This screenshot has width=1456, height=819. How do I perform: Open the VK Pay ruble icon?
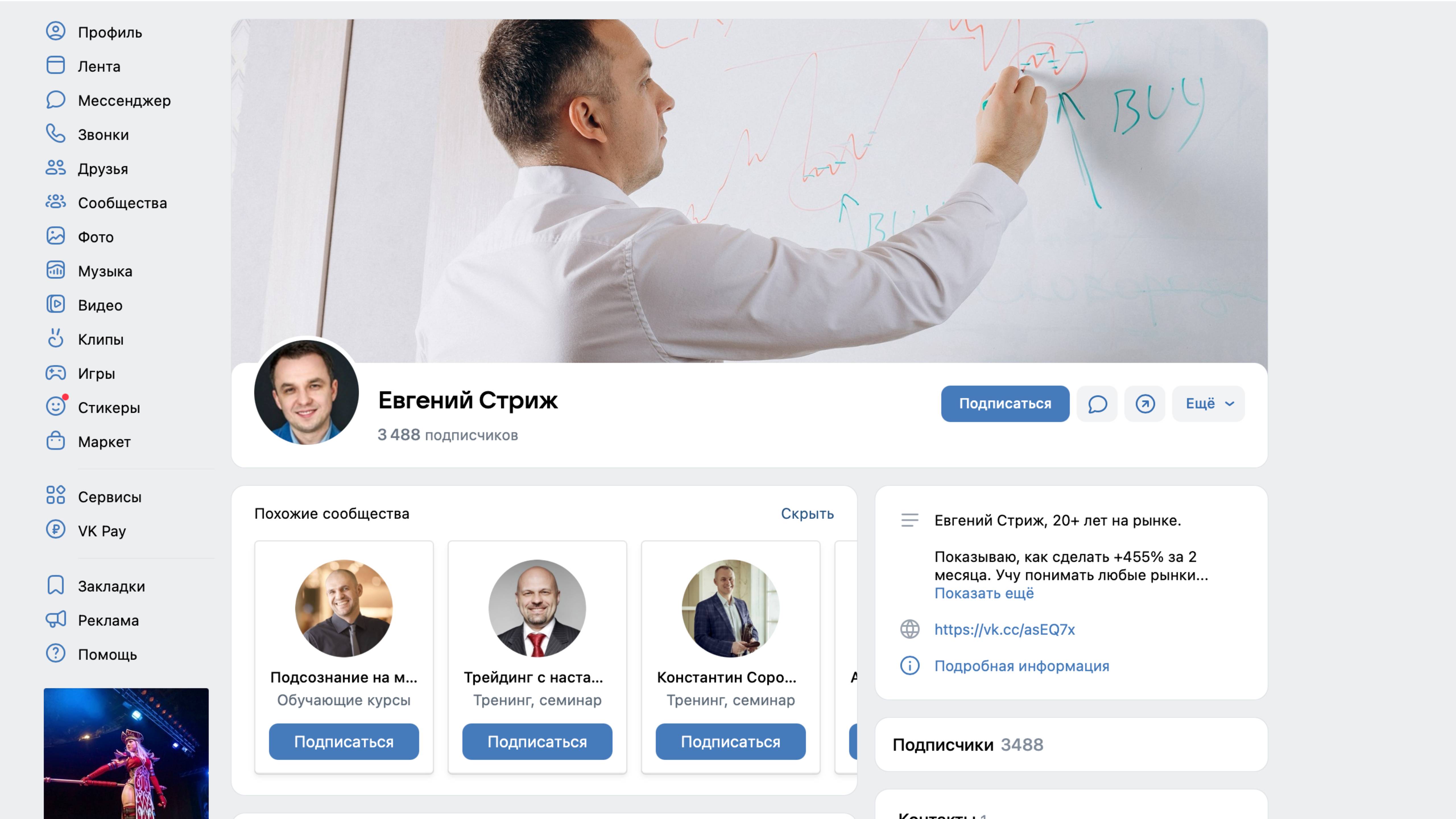[55, 530]
